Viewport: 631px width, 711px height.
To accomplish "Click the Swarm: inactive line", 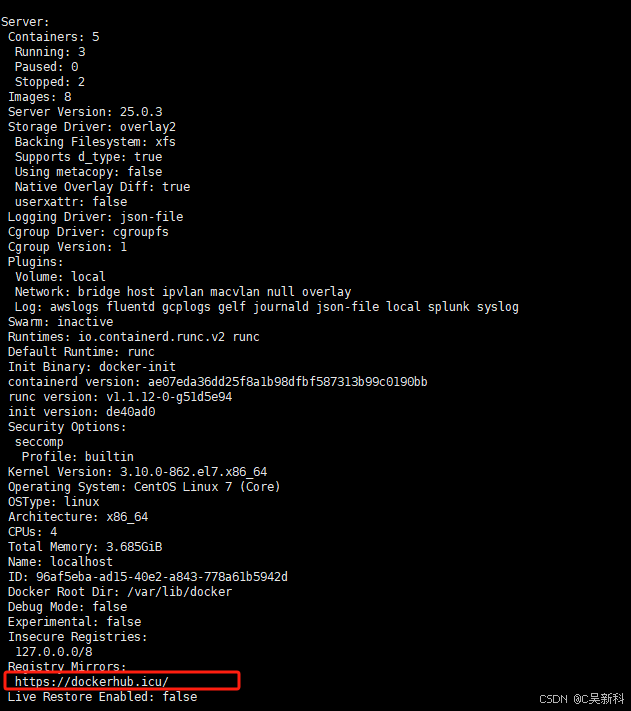I will [x=60, y=322].
